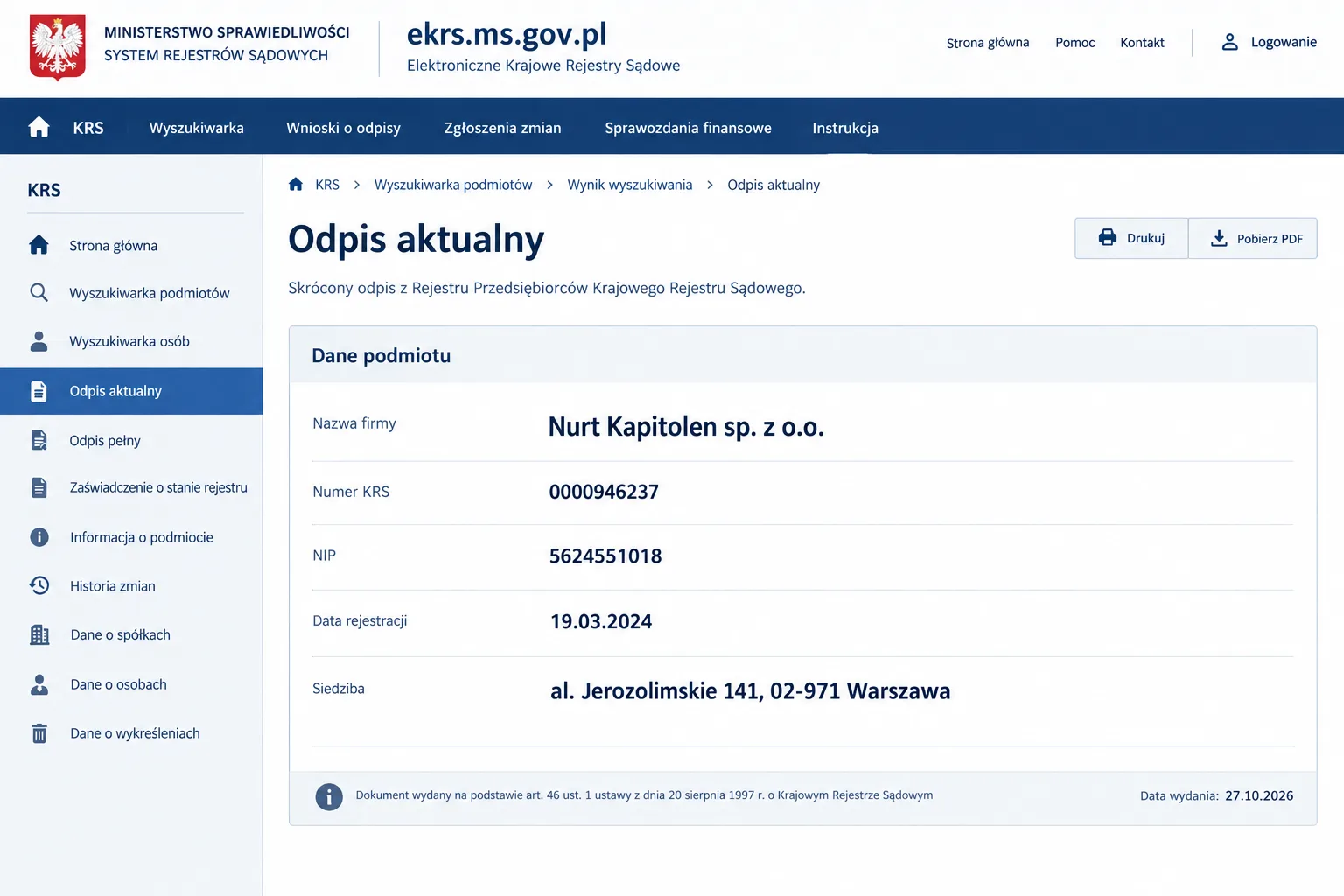Screen dimensions: 1344x896
Task: Click the document icon for Odpis aktualny
Action: click(38, 391)
